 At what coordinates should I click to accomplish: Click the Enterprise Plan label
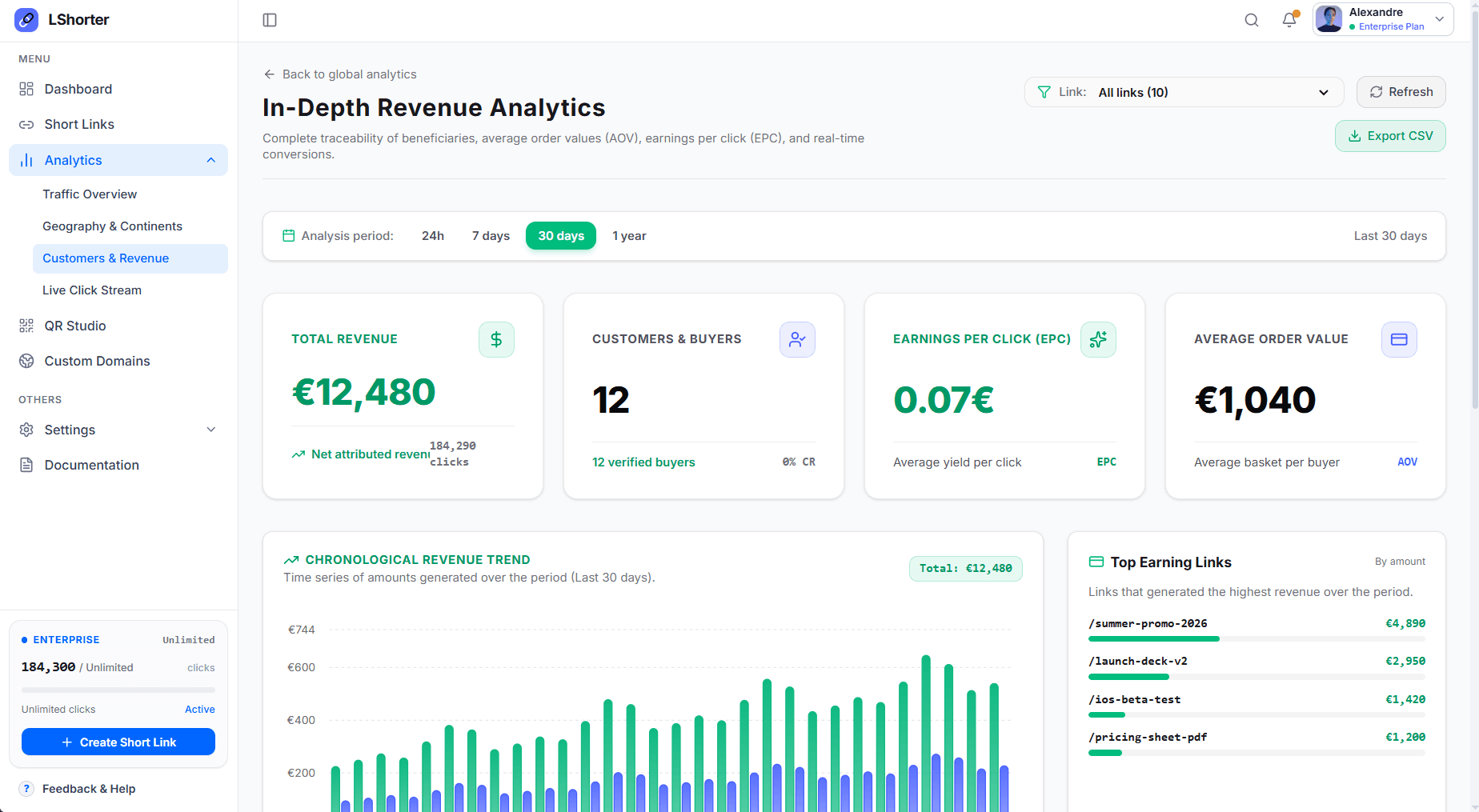point(1391,26)
